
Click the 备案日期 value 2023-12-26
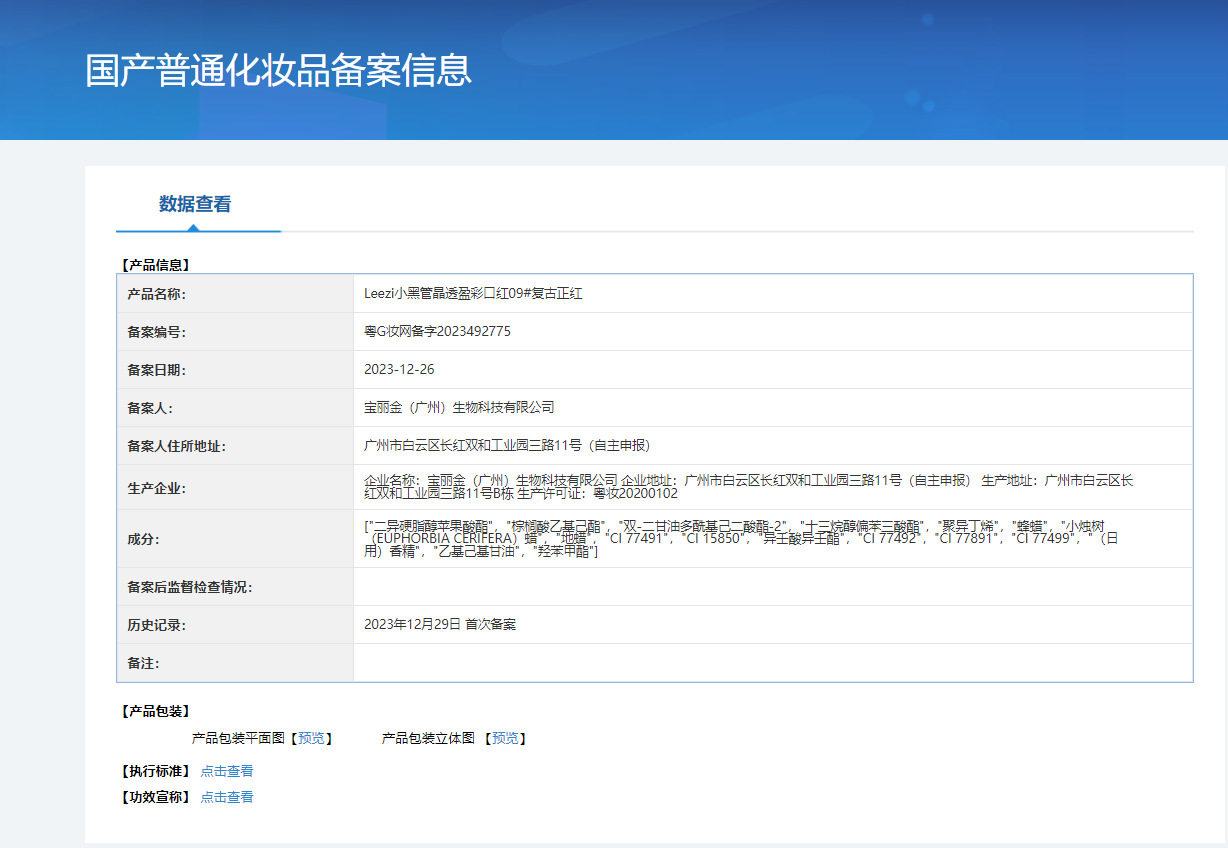(399, 369)
